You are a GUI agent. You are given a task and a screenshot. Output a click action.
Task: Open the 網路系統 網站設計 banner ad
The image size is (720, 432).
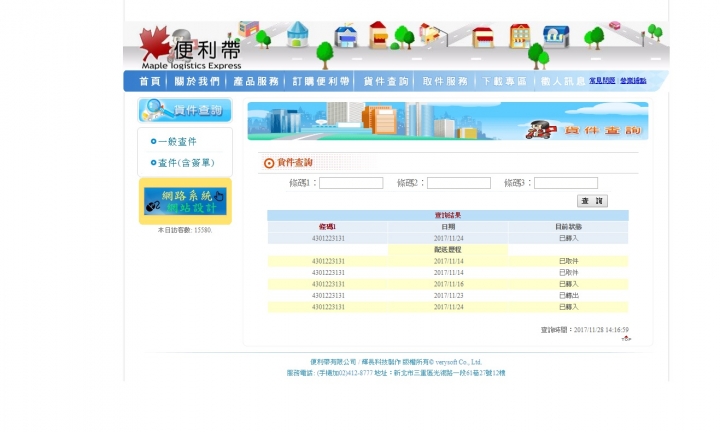[x=185, y=201]
